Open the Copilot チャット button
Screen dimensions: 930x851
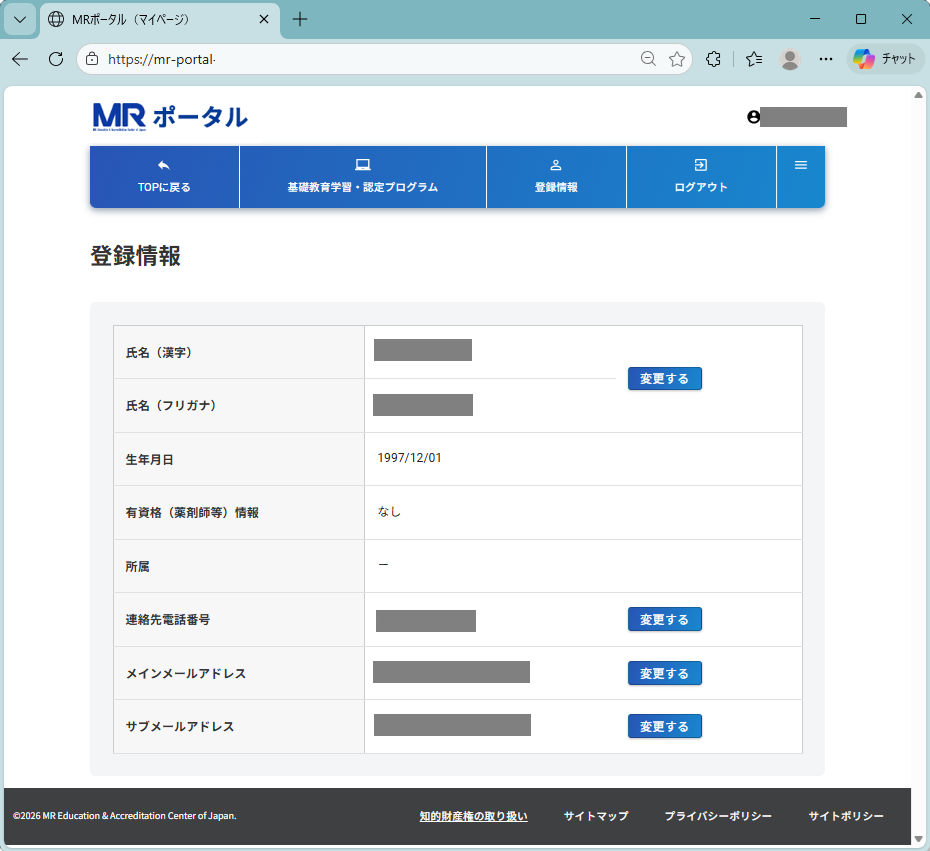coord(884,59)
